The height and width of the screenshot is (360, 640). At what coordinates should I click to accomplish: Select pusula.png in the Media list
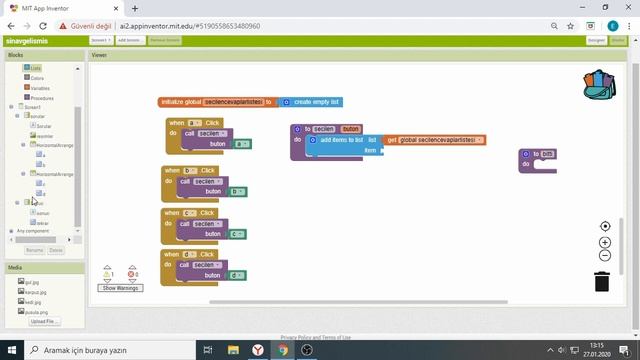[x=33, y=312]
